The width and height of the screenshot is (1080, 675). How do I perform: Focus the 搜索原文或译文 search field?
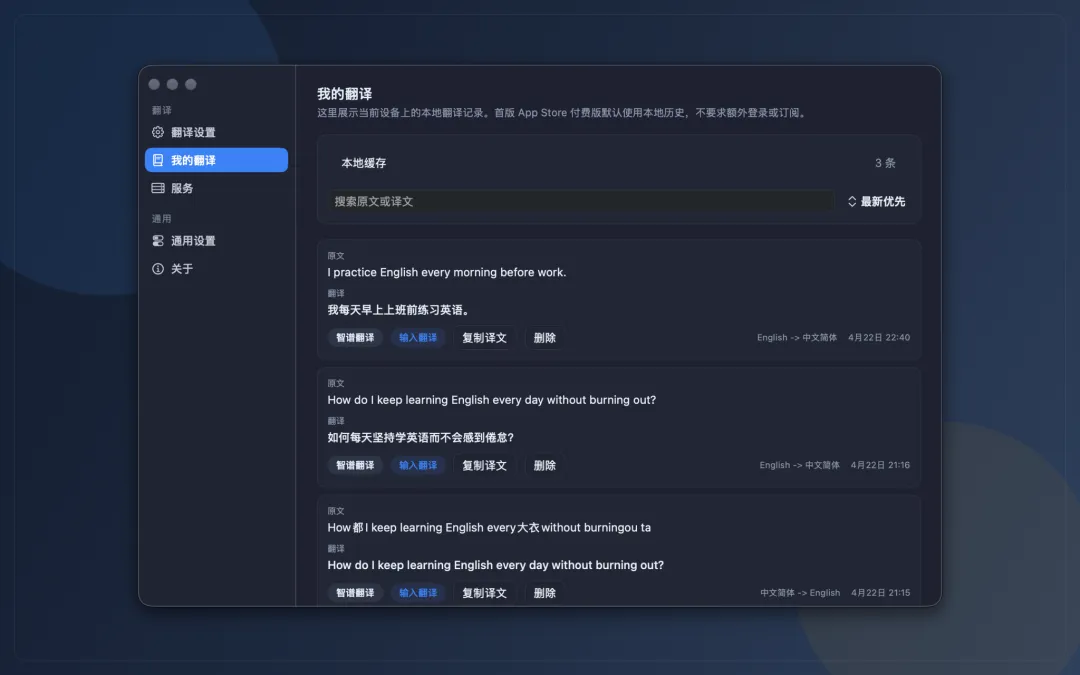tap(580, 202)
